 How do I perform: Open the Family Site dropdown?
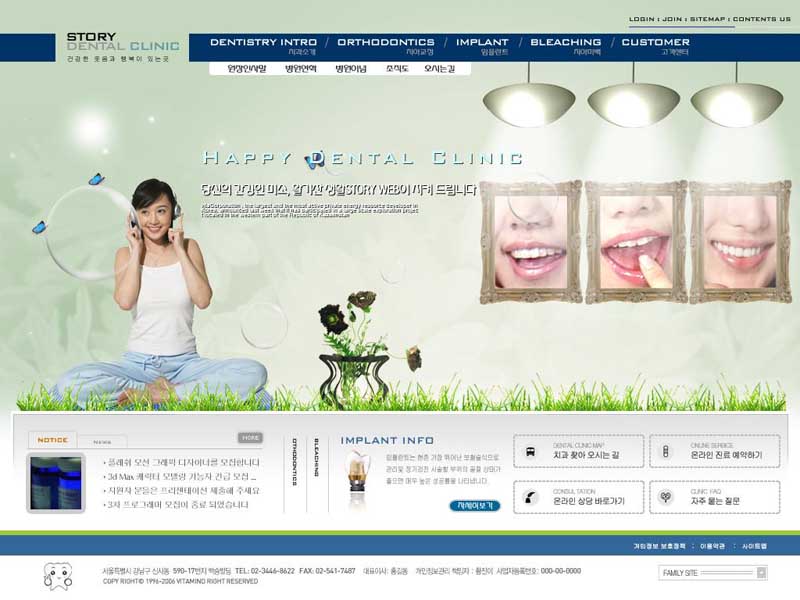pyautogui.click(x=713, y=573)
